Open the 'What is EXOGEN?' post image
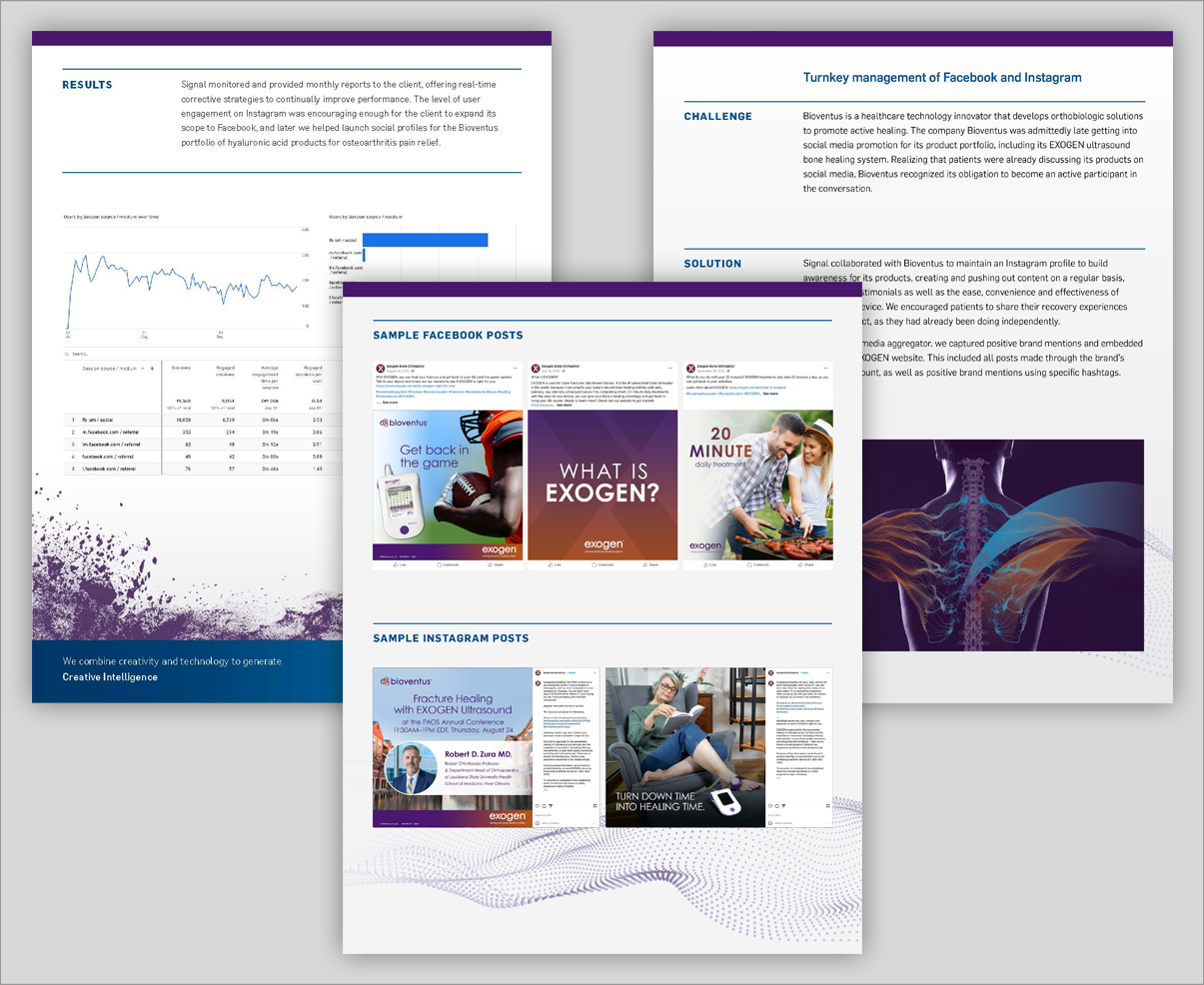The image size is (1204, 985). [602, 485]
